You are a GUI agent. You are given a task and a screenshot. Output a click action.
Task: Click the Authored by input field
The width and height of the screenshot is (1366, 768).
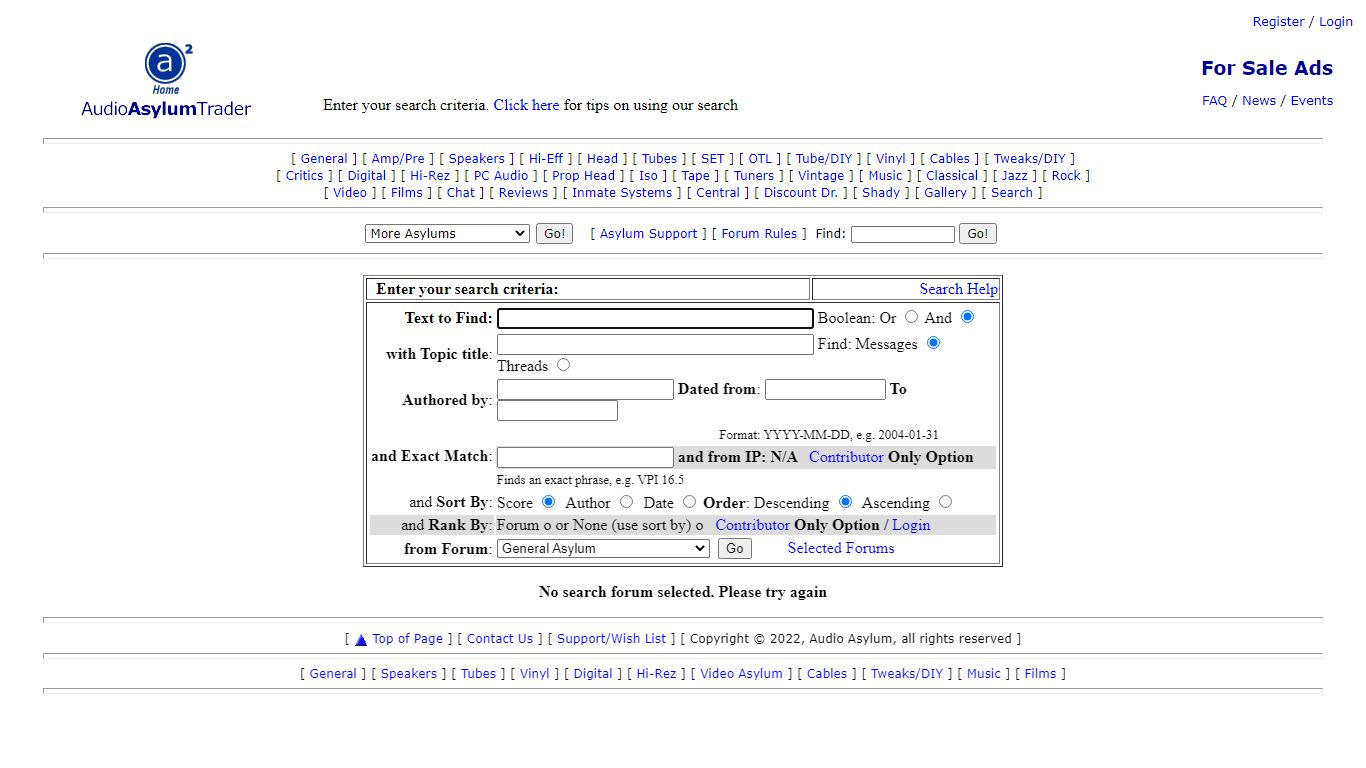tap(585, 389)
